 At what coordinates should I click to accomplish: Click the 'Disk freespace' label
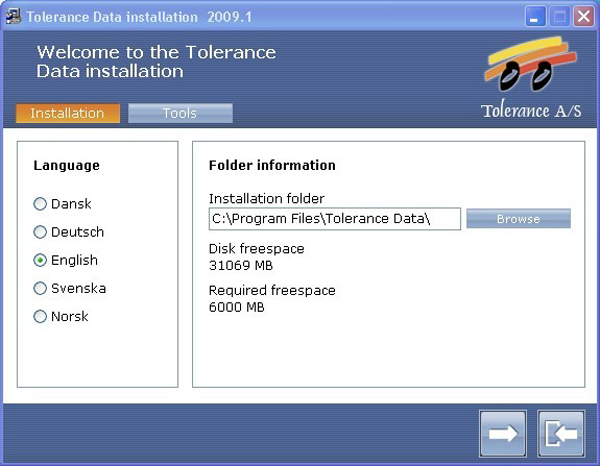(256, 249)
